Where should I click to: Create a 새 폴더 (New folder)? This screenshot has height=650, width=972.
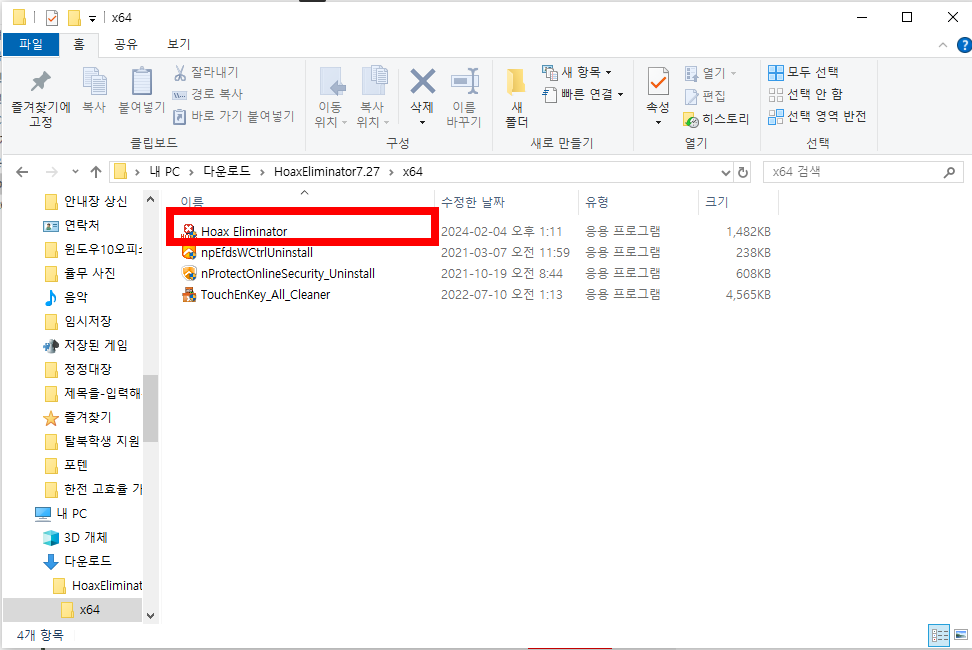pos(516,98)
